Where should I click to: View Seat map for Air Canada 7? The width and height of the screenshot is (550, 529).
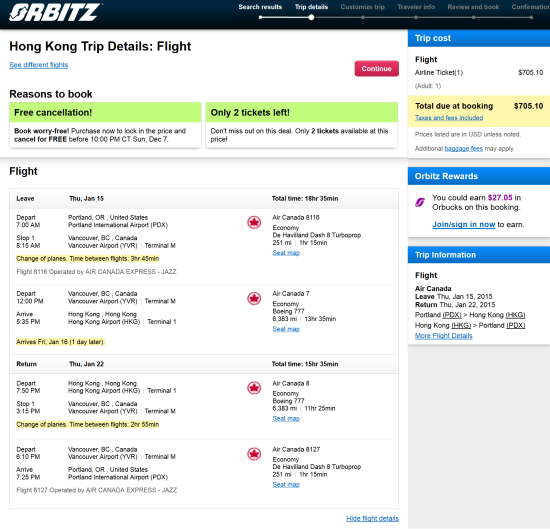[286, 329]
